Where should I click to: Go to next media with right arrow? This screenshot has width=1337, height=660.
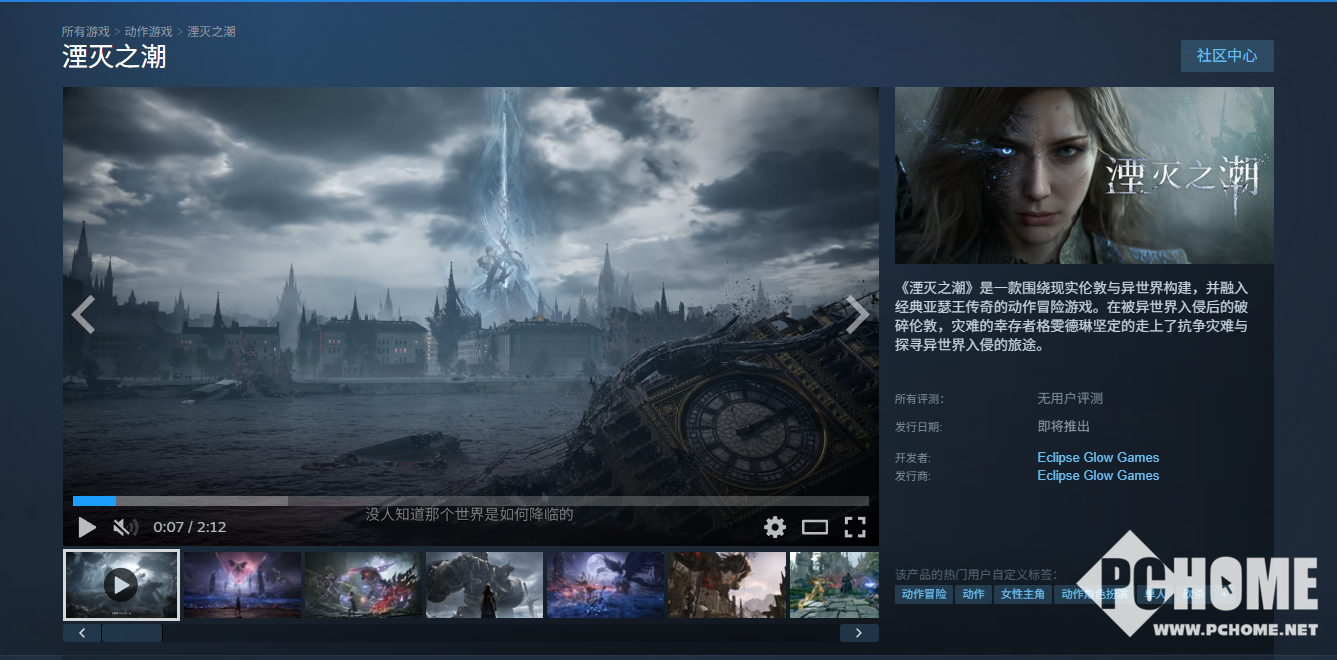(858, 315)
